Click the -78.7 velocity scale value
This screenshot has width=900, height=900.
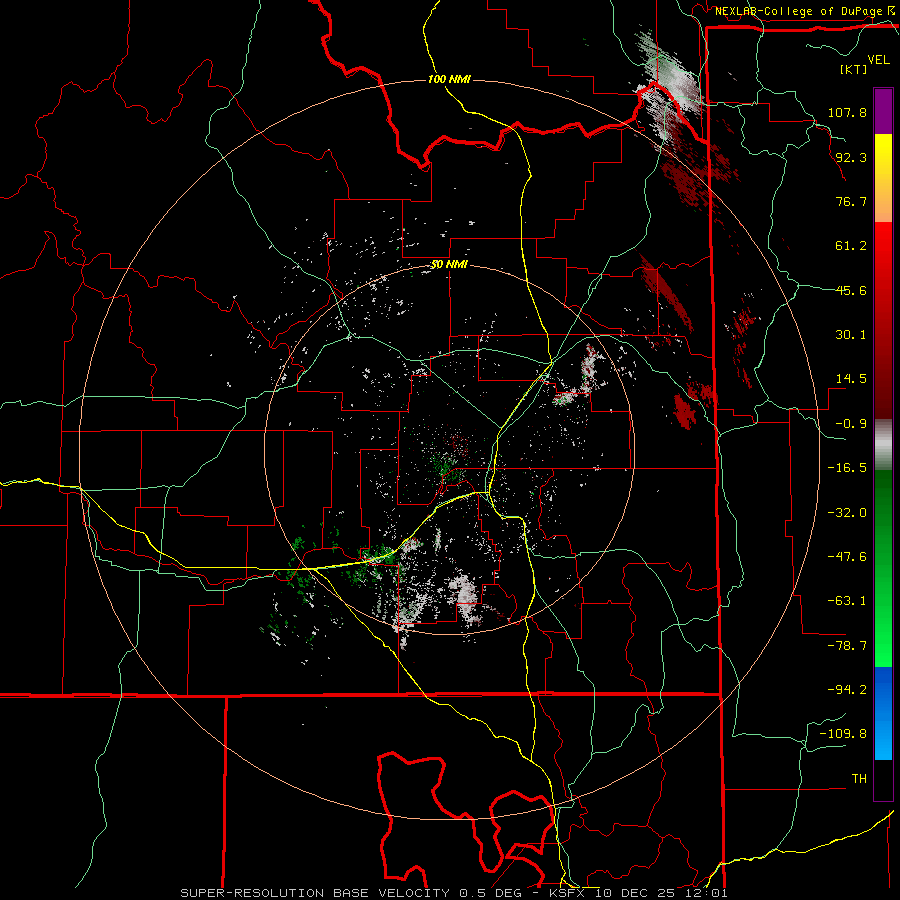[847, 646]
